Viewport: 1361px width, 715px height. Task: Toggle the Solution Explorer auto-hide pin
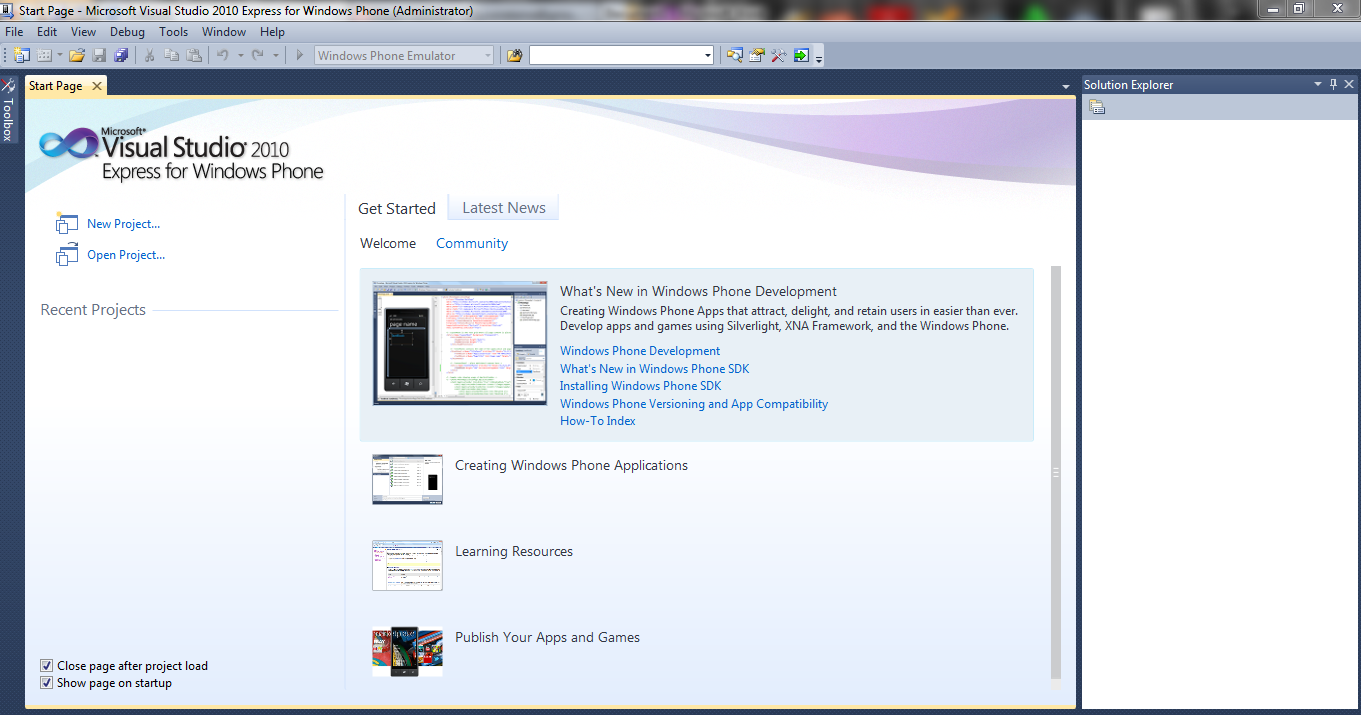click(x=1333, y=85)
